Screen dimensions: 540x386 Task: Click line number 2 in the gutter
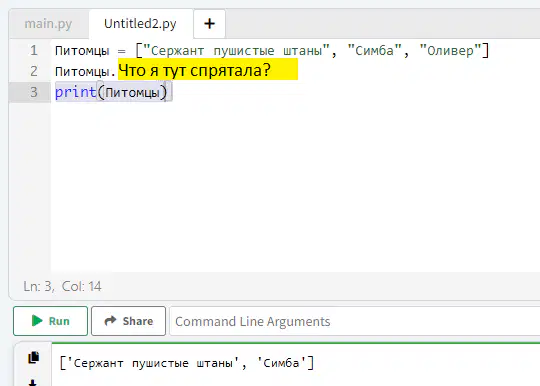[x=33, y=71]
